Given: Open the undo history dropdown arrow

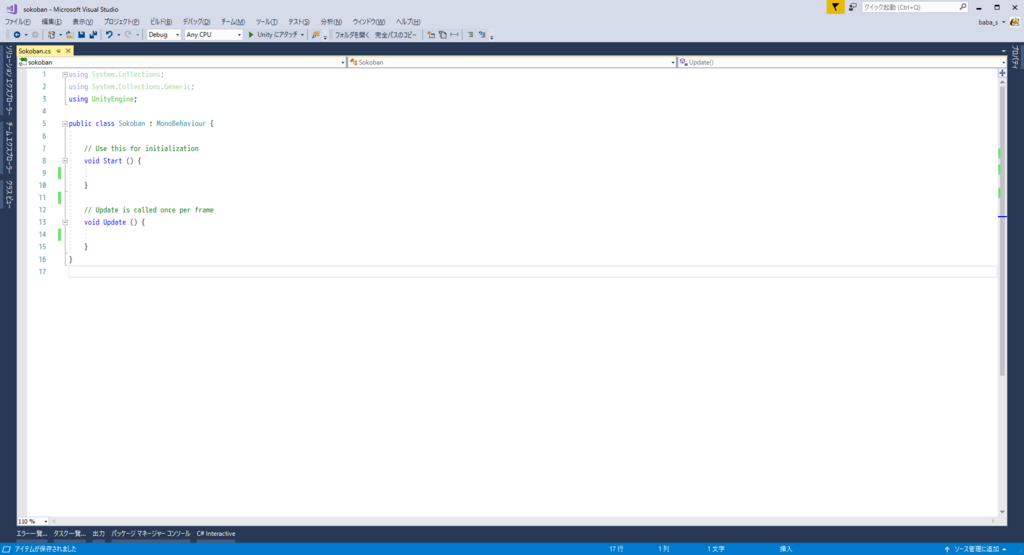Looking at the screenshot, I should [118, 35].
